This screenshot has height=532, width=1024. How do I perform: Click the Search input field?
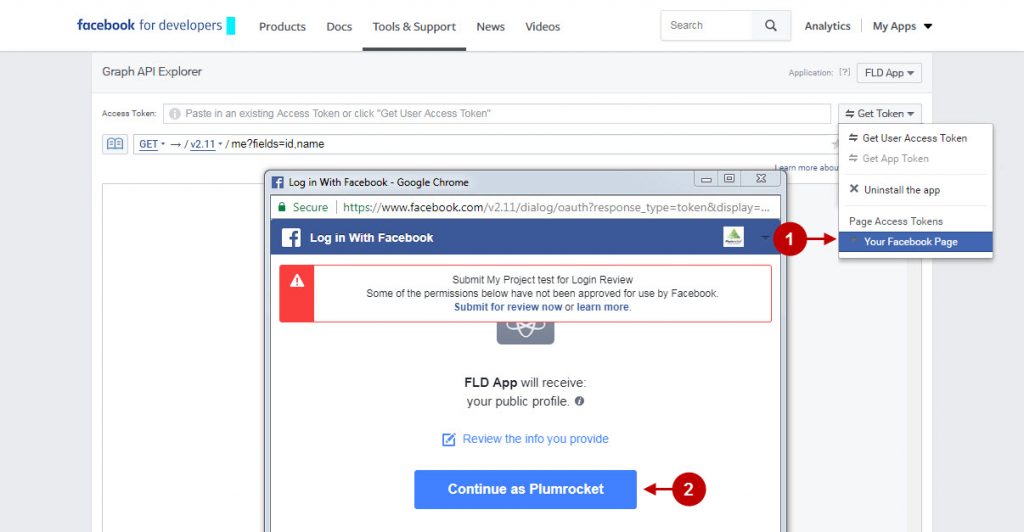(706, 25)
